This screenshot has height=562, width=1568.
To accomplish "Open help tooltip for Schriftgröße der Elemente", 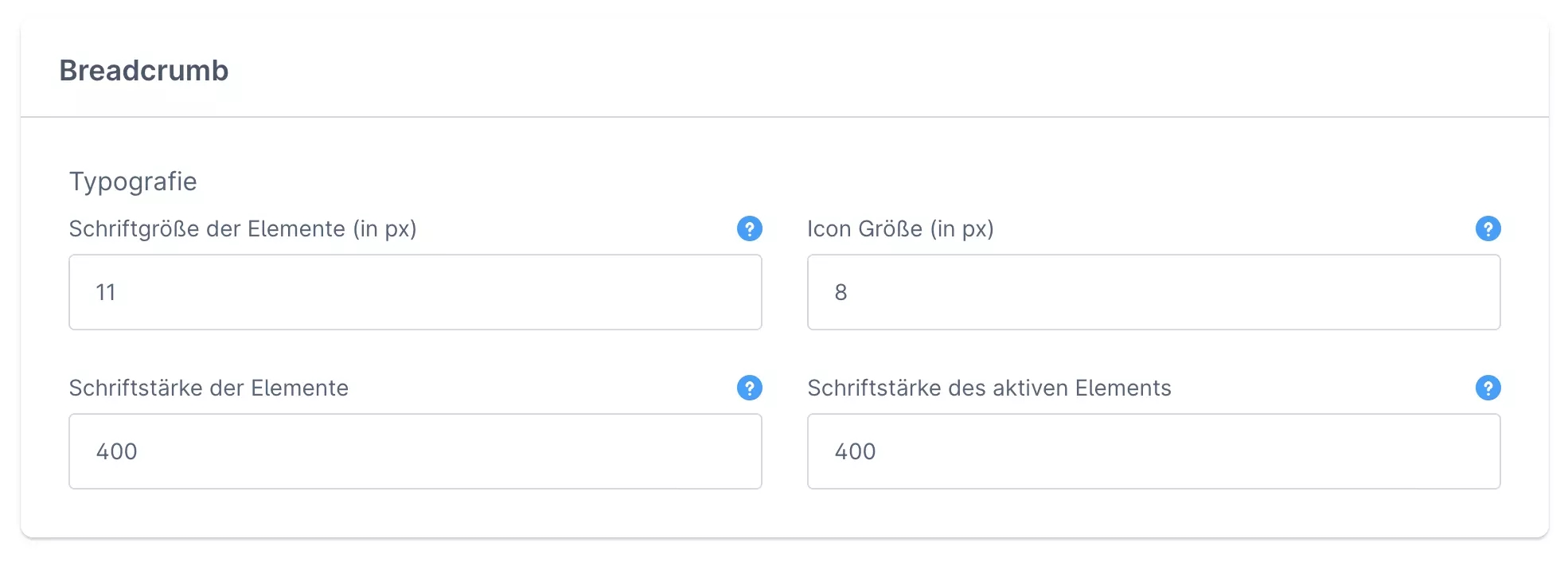I will (x=749, y=228).
